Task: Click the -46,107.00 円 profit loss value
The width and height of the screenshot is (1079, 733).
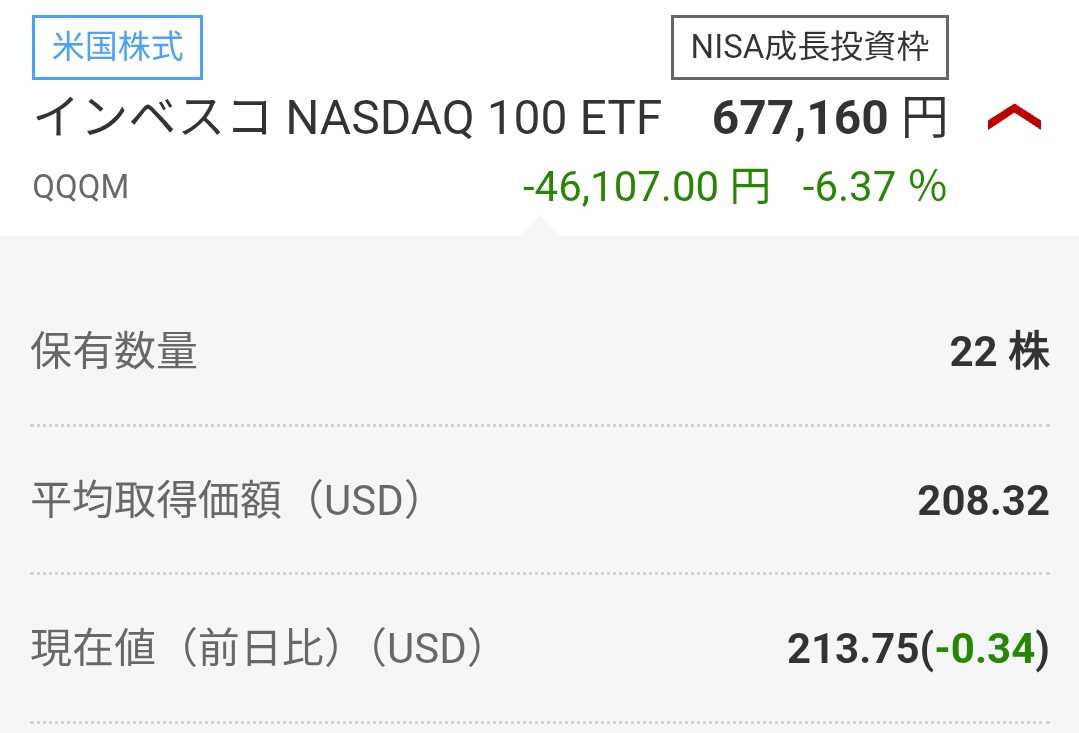Action: coord(645,187)
